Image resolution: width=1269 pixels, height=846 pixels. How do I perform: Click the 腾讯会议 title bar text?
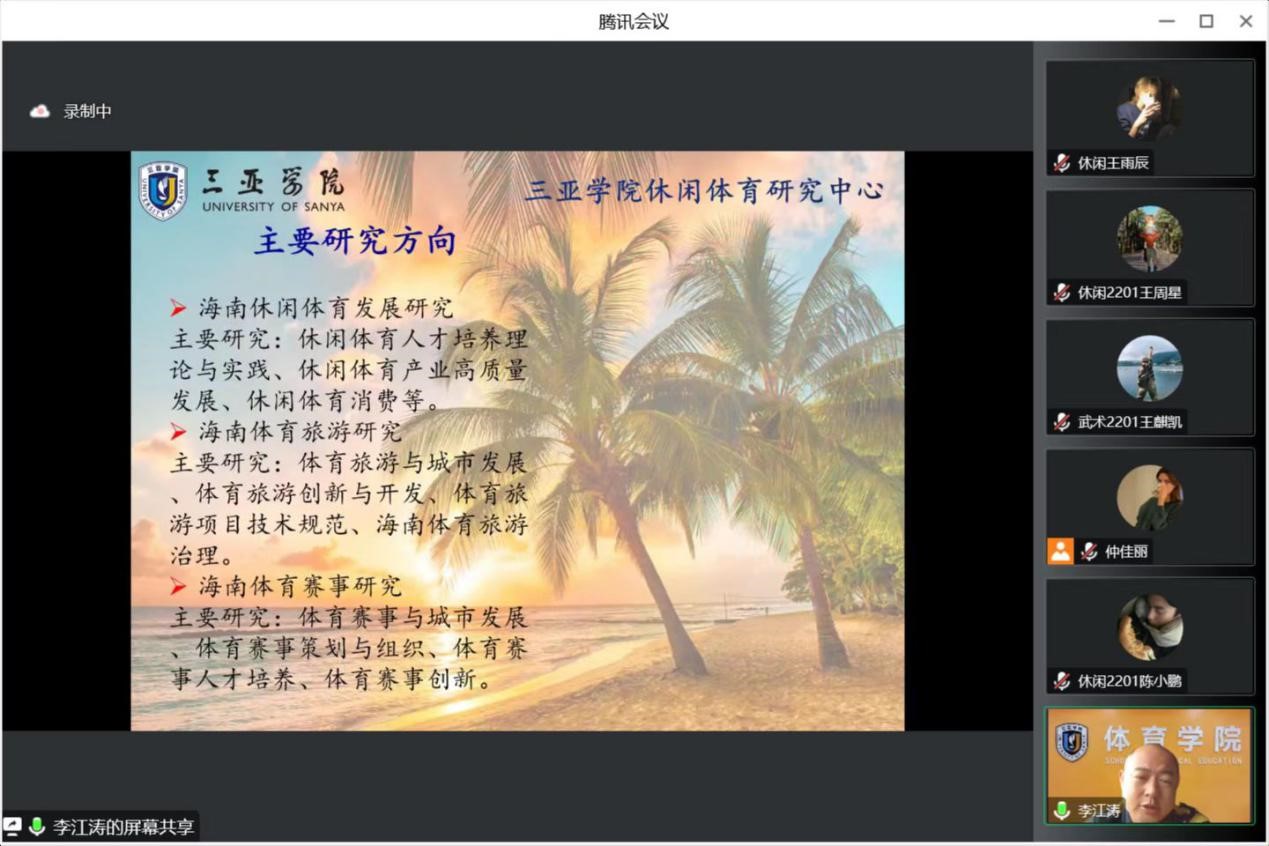tap(633, 21)
